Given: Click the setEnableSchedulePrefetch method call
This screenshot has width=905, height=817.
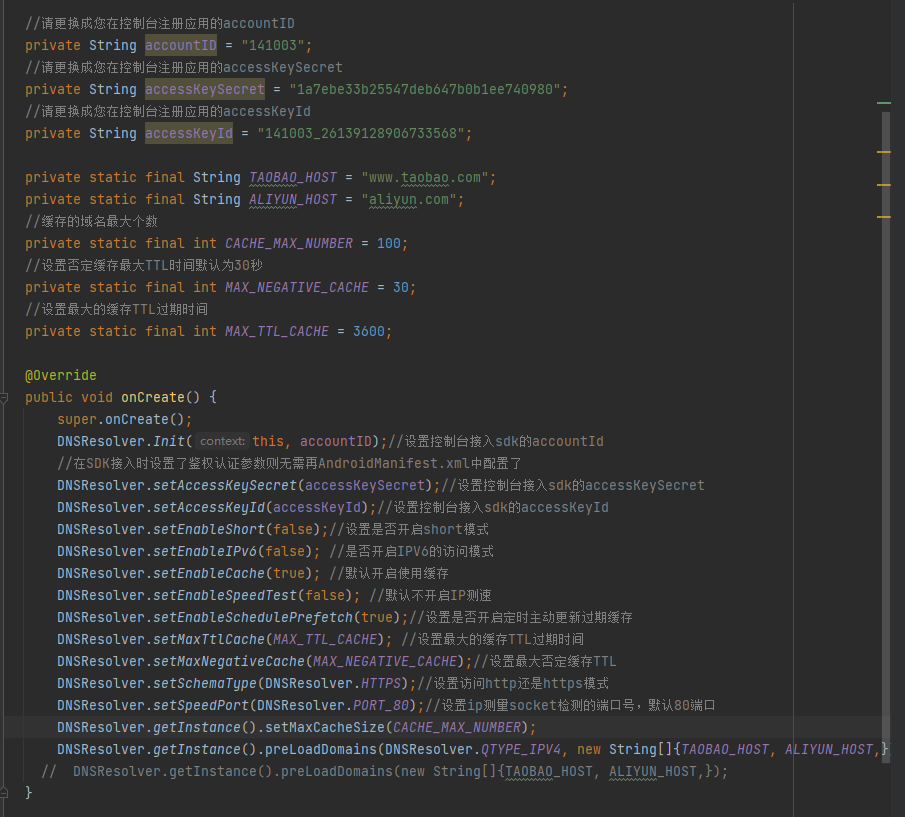Looking at the screenshot, I should pos(253,617).
